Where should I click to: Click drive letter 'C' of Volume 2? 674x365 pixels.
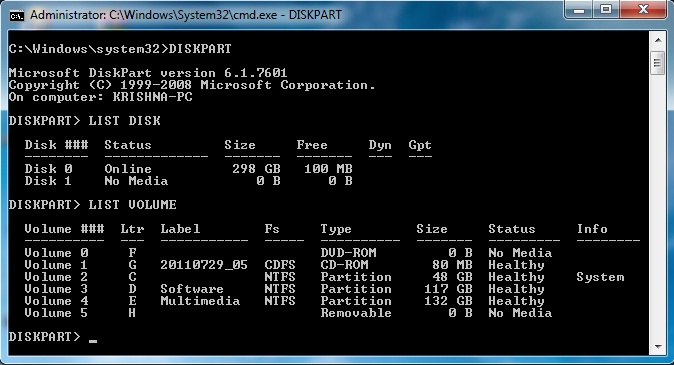point(132,277)
